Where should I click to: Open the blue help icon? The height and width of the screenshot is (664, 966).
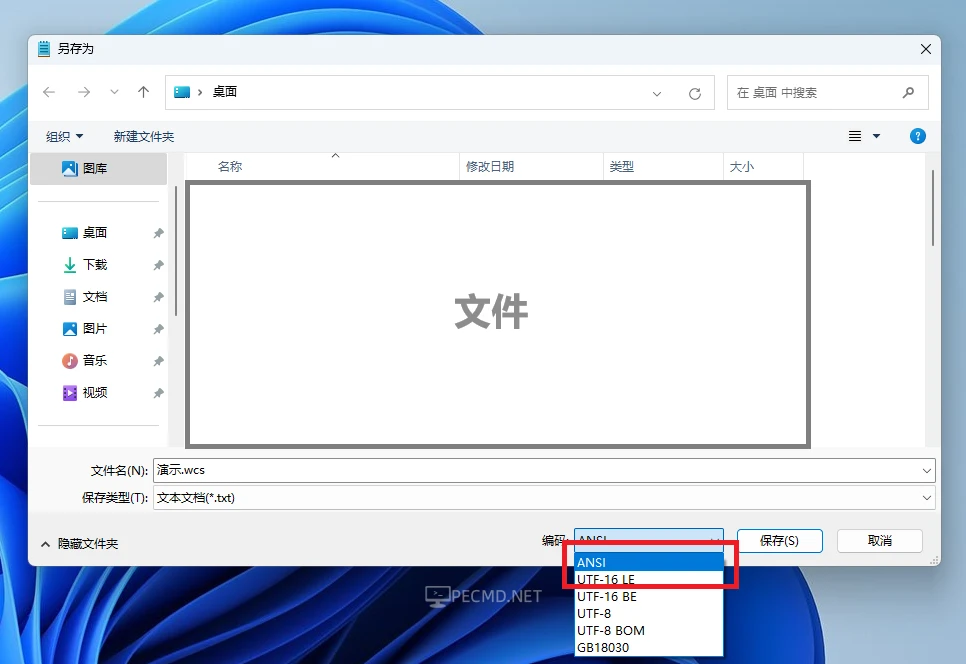917,136
